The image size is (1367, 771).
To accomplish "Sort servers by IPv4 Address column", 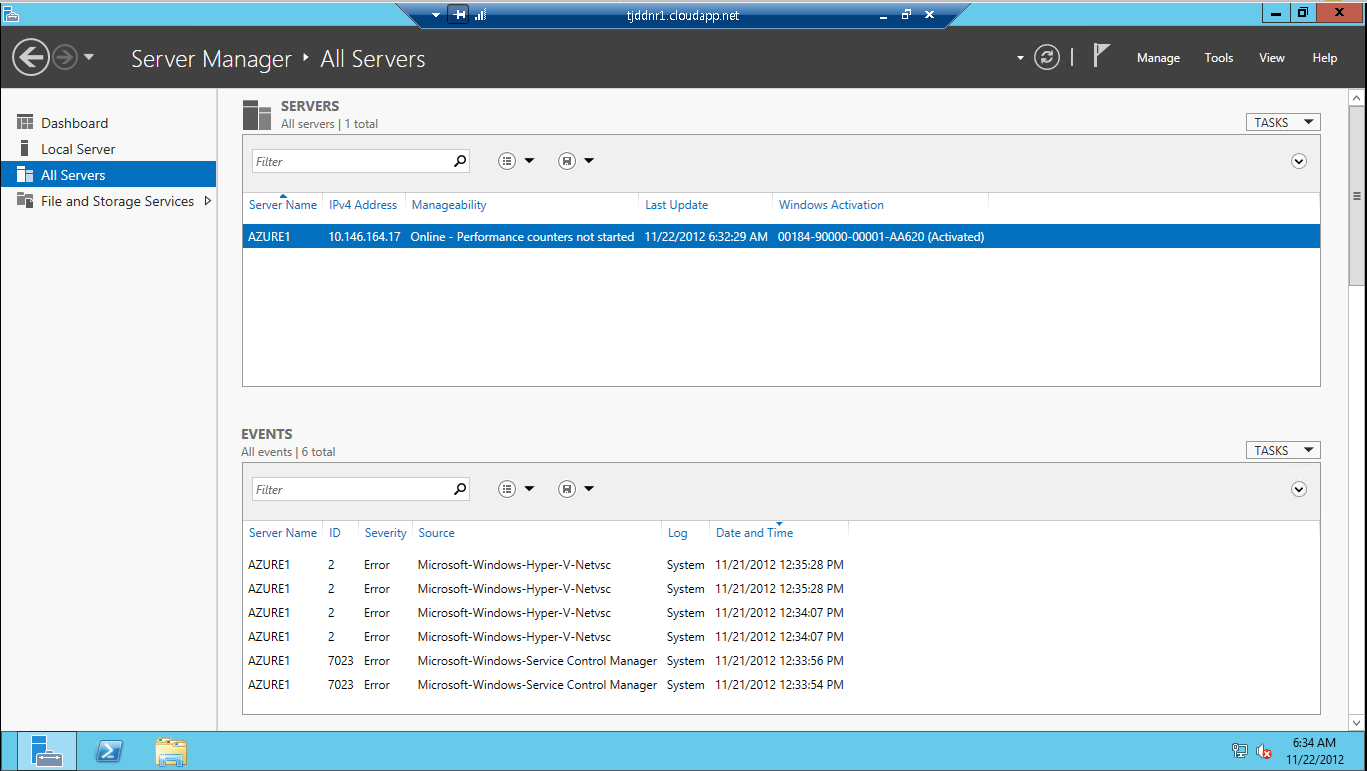I will click(x=363, y=205).
